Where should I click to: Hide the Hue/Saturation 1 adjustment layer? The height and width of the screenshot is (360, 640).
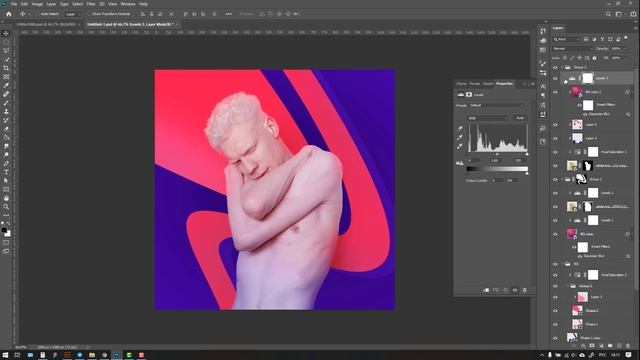(x=555, y=152)
